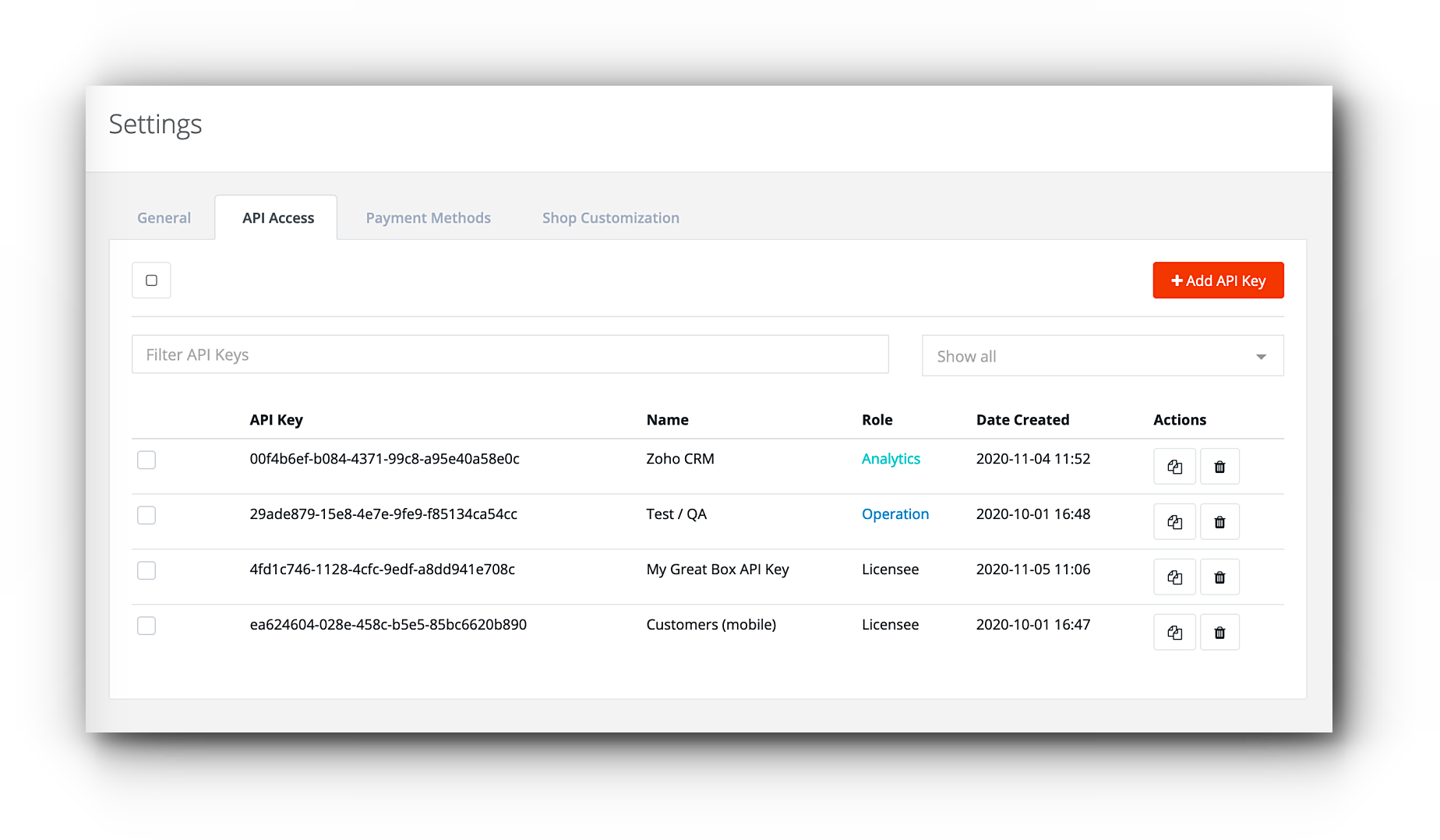Click the date 2020-10-01 16:48
The width and height of the screenshot is (1440, 840).
tap(1033, 514)
